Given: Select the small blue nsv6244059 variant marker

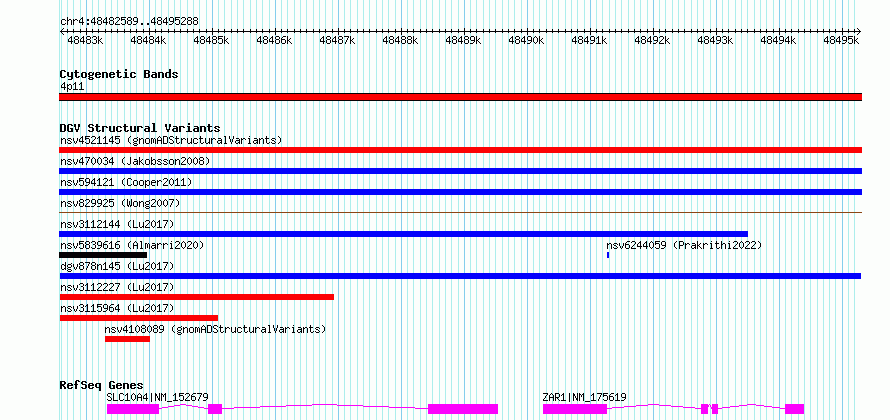Looking at the screenshot, I should [608, 255].
